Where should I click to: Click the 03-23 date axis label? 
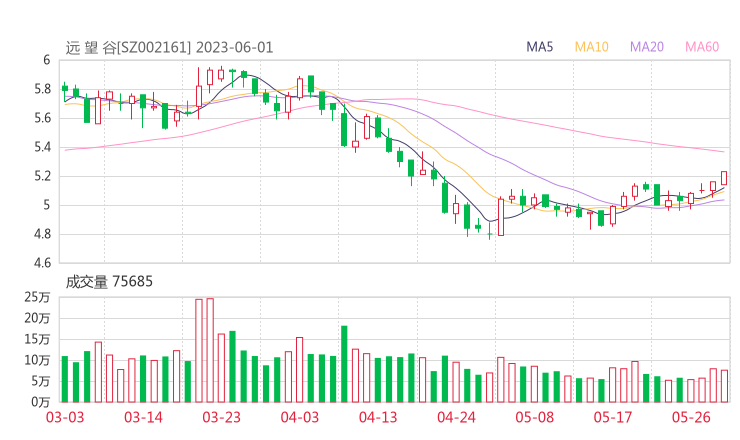click(x=221, y=417)
